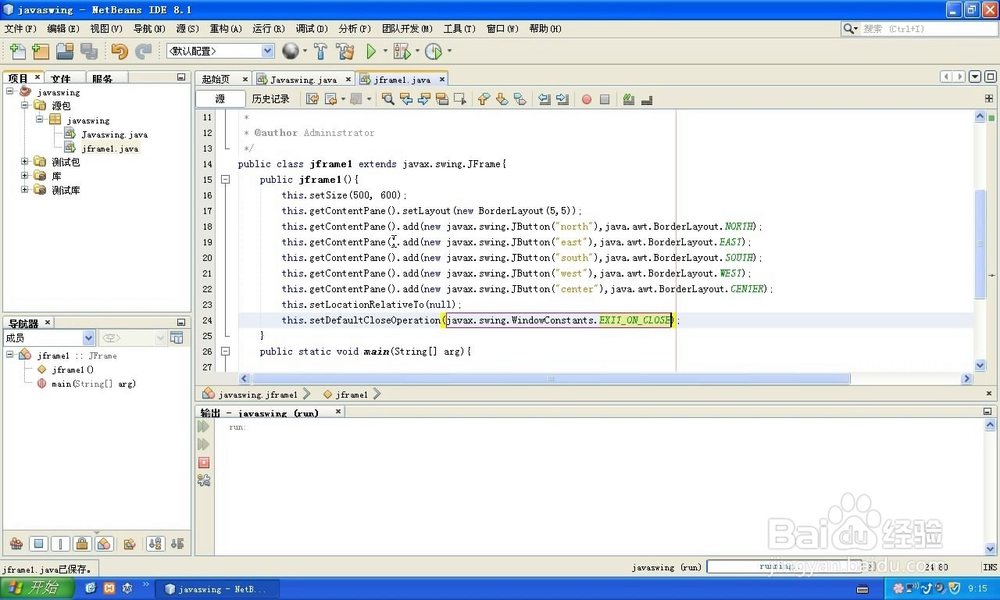Click javaswing - NetBeans taskbar button
The image size is (1000, 600).
tap(217, 589)
